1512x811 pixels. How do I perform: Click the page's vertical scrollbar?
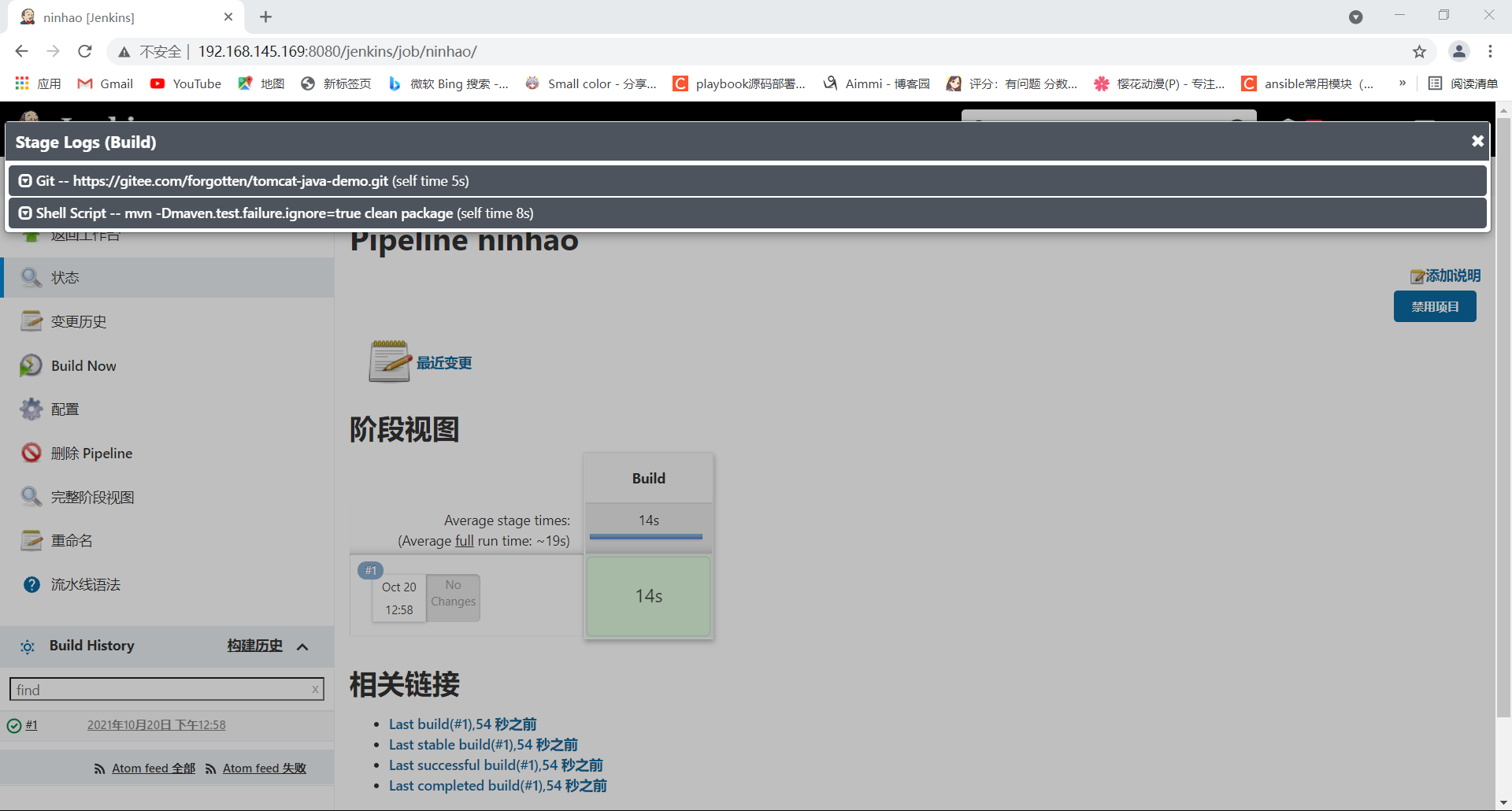[x=1503, y=417]
